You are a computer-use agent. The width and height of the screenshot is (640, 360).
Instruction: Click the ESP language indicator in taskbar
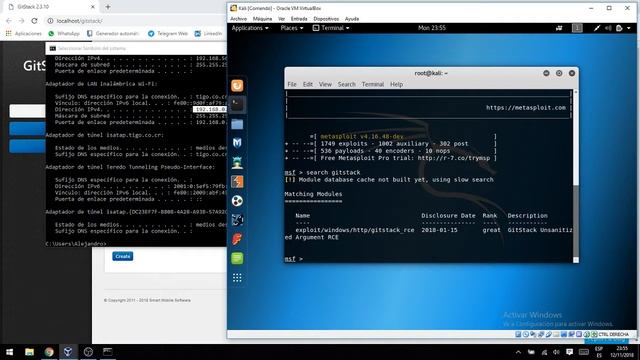(599, 352)
